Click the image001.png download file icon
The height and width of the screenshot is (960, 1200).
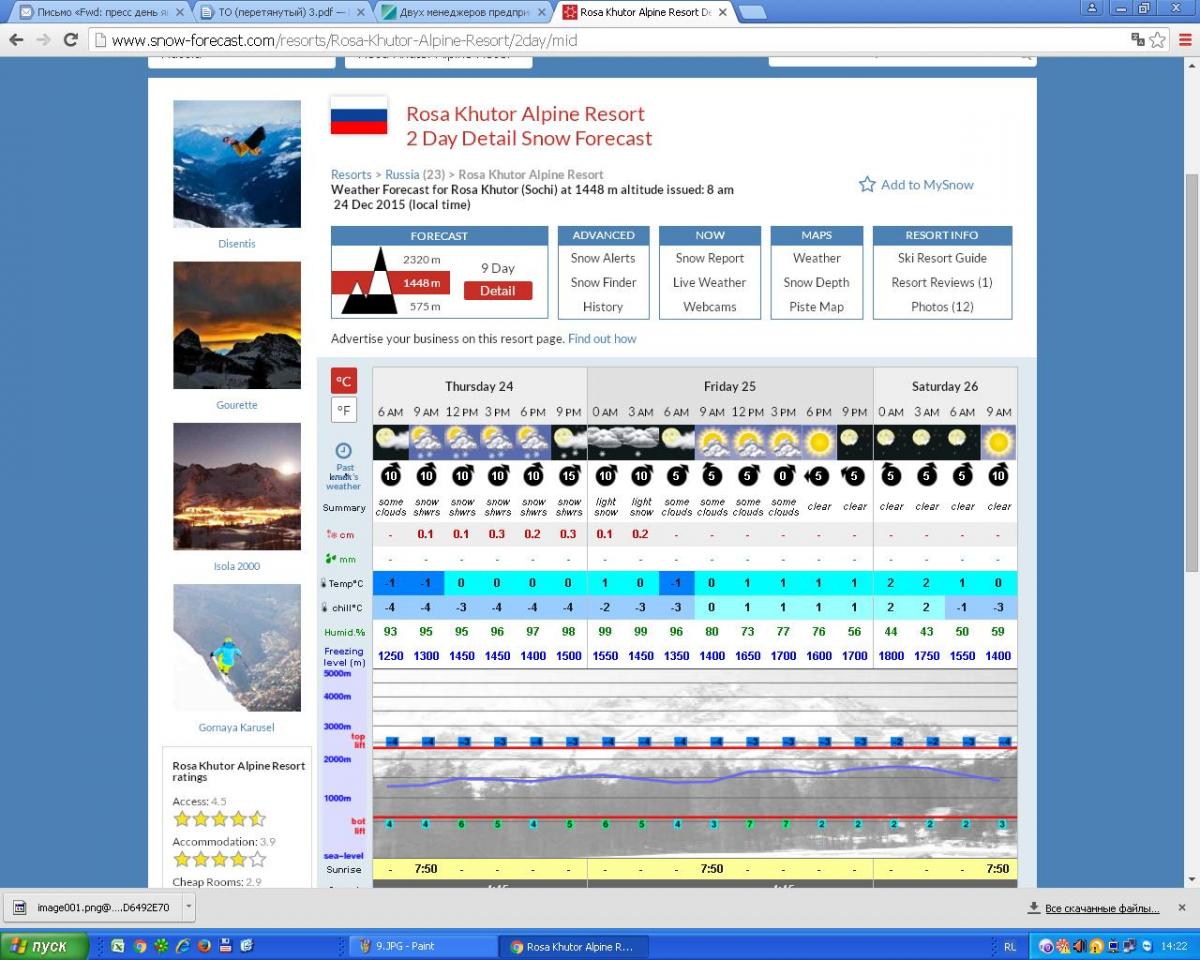pos(19,908)
